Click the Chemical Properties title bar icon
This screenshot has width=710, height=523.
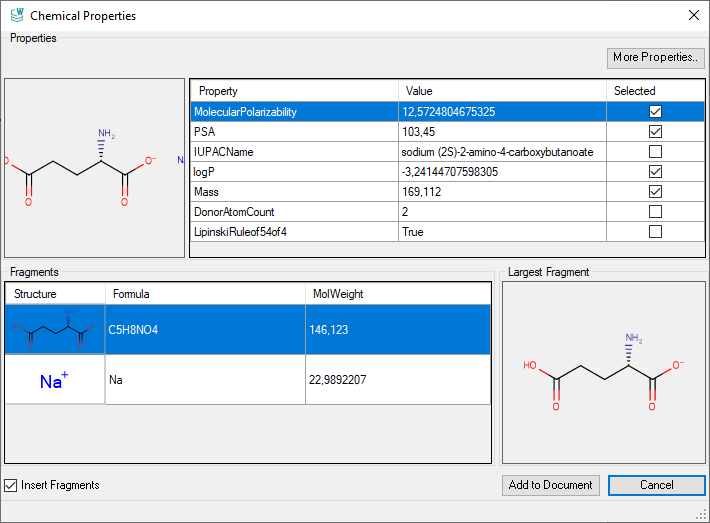click(x=17, y=16)
